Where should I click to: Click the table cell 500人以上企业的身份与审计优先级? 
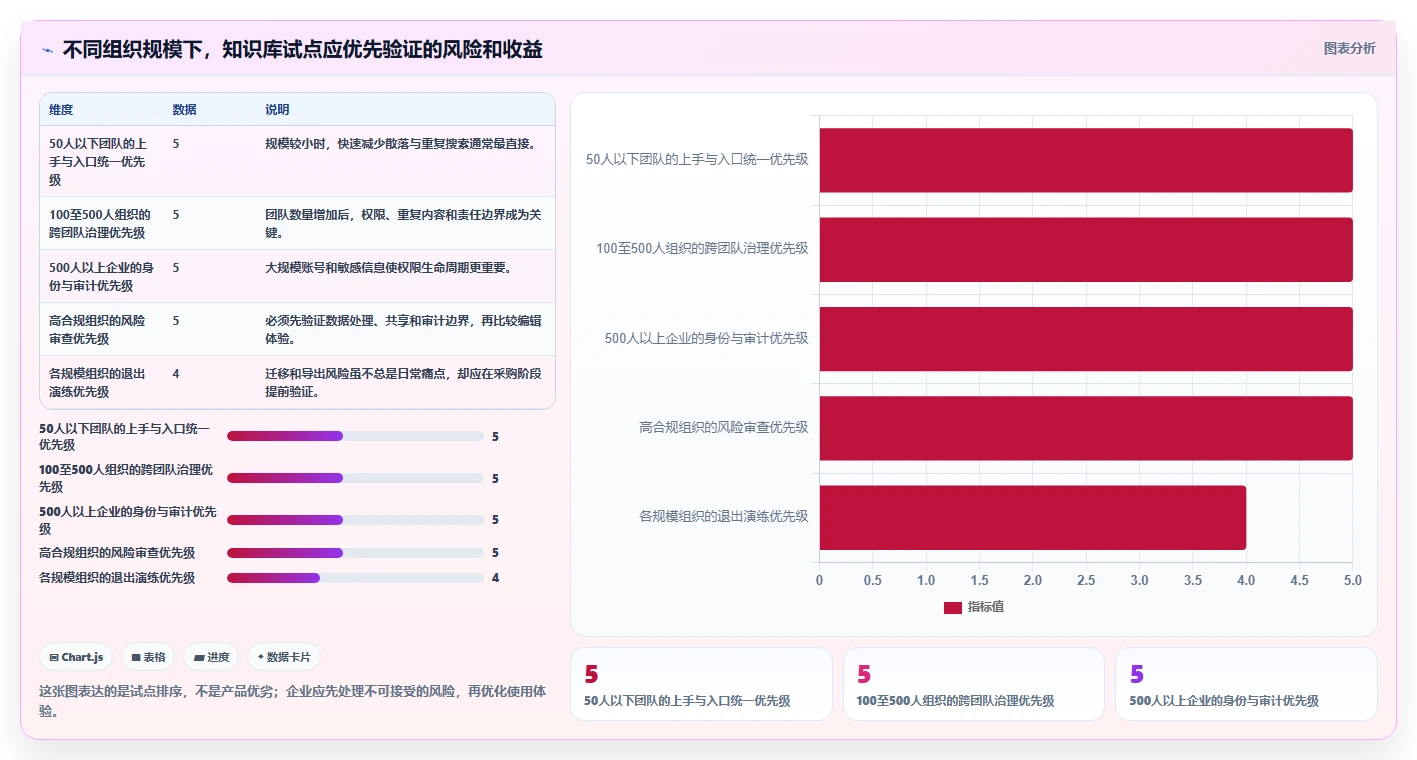100,277
